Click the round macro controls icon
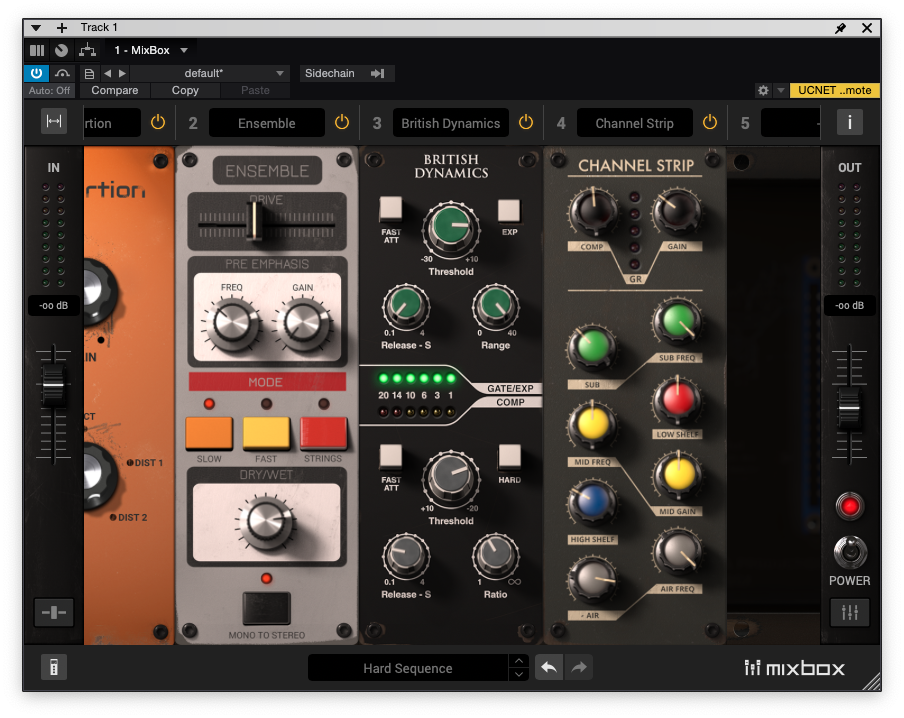The height and width of the screenshot is (718, 904). click(61, 50)
